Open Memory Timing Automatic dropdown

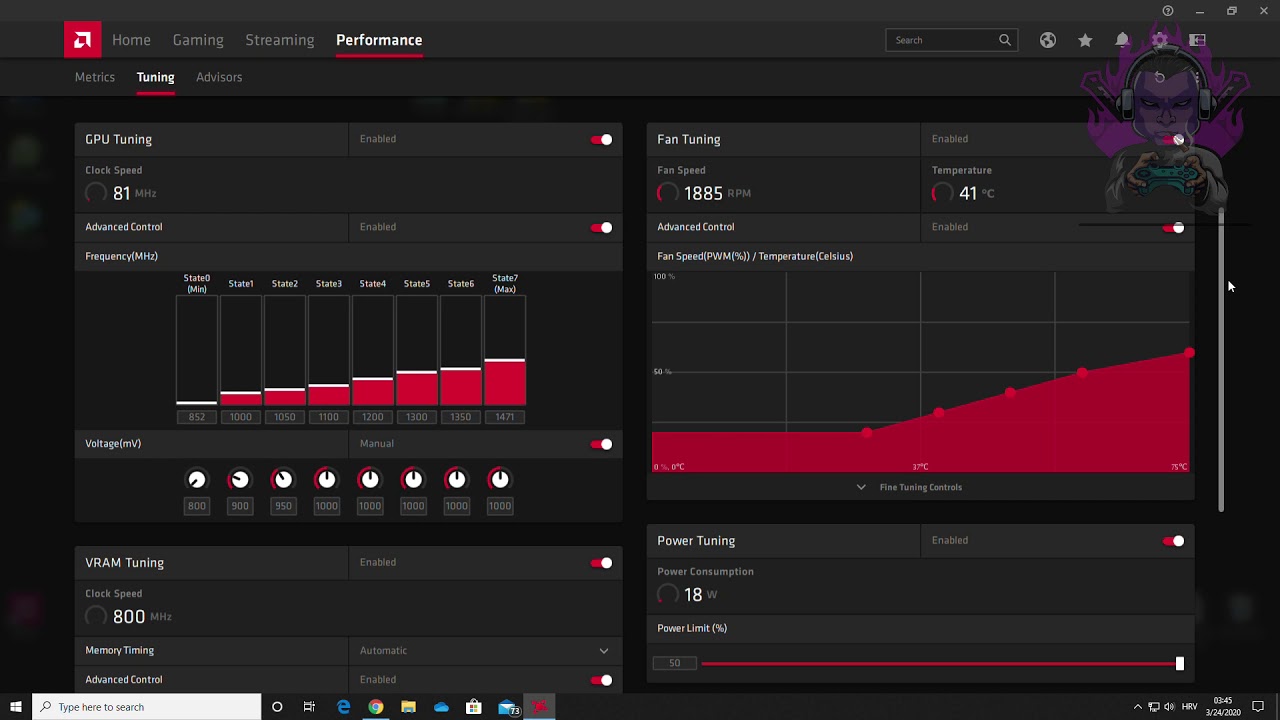click(x=485, y=651)
